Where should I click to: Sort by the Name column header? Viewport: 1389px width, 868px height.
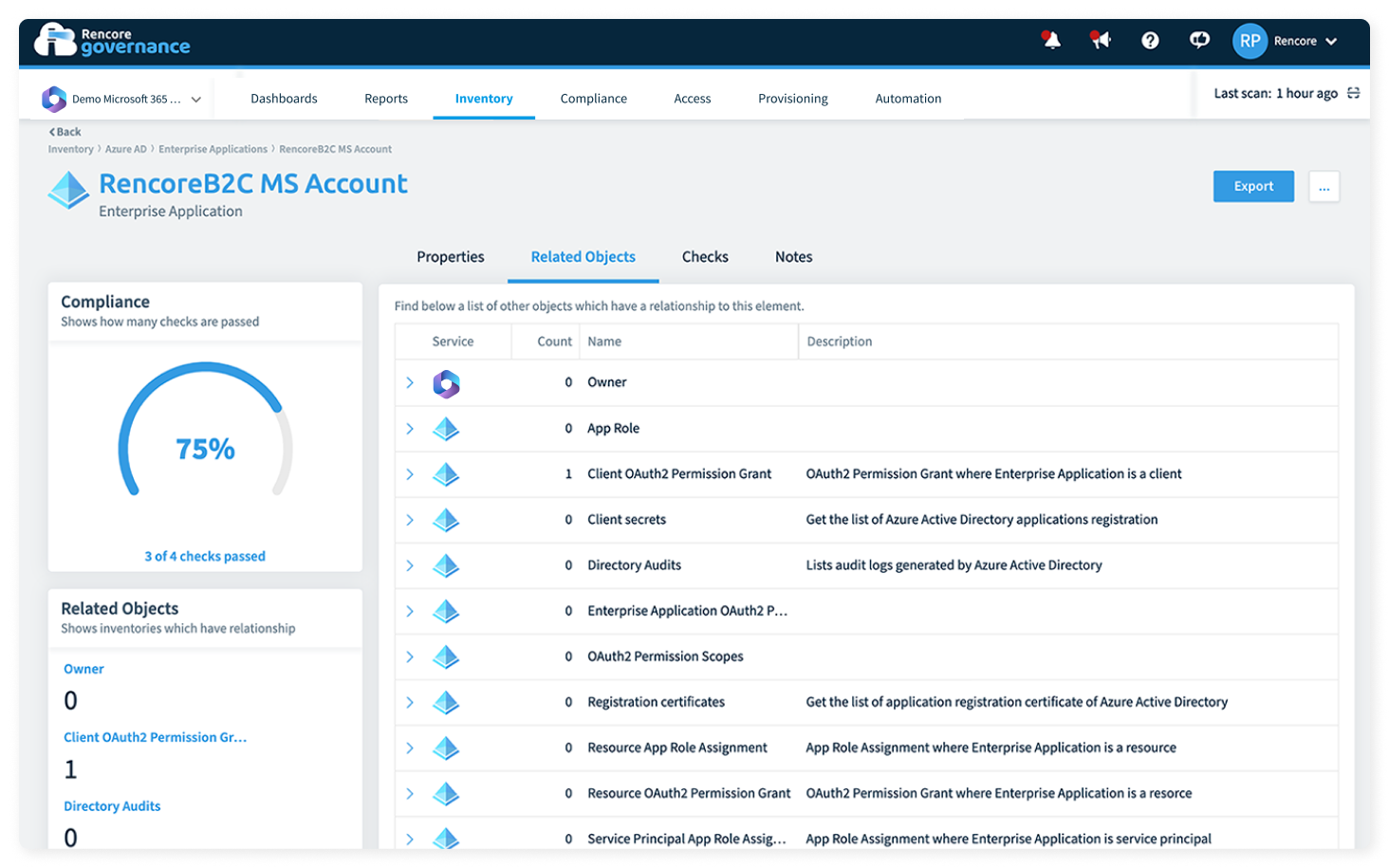coord(604,342)
